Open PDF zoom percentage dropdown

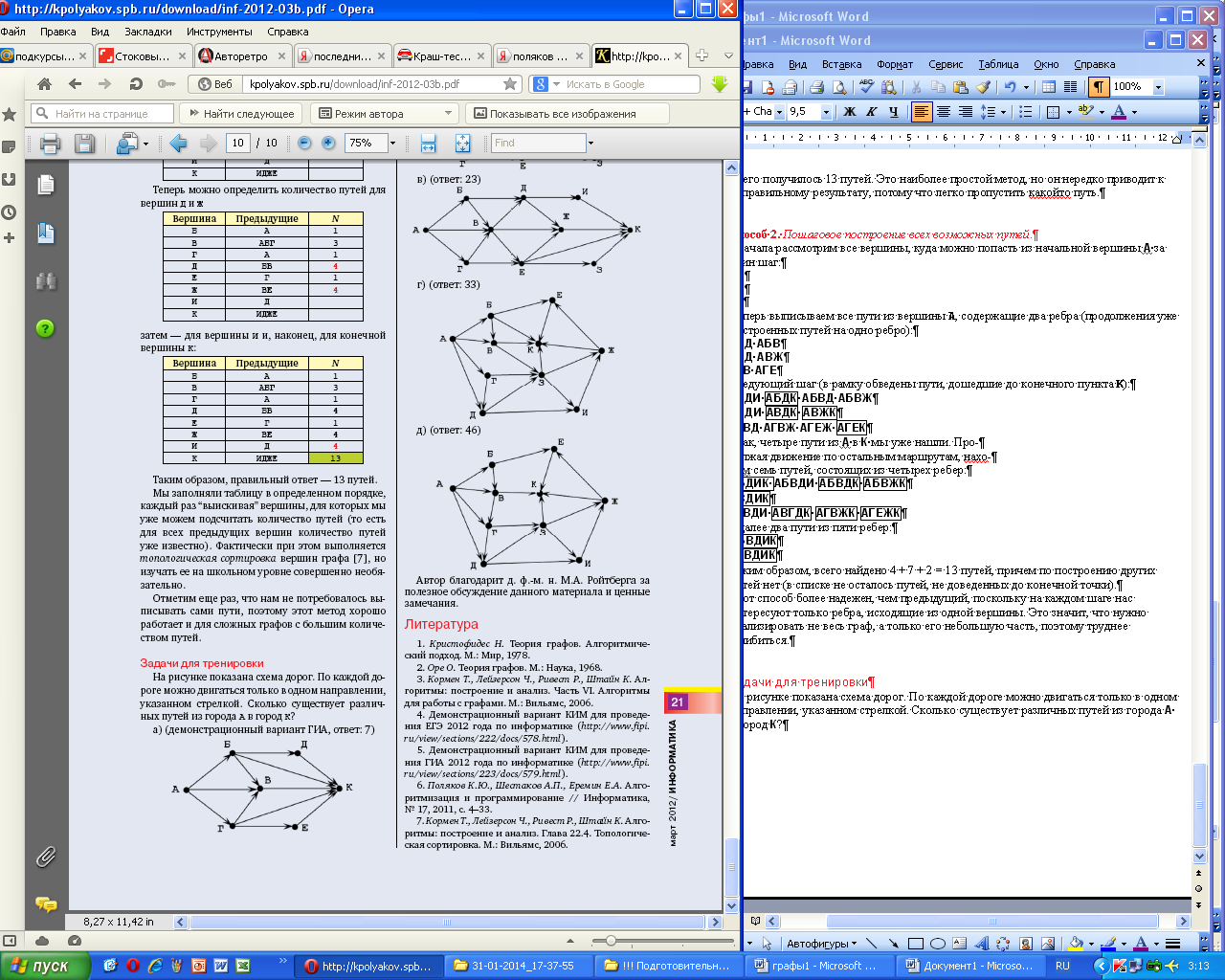click(392, 143)
